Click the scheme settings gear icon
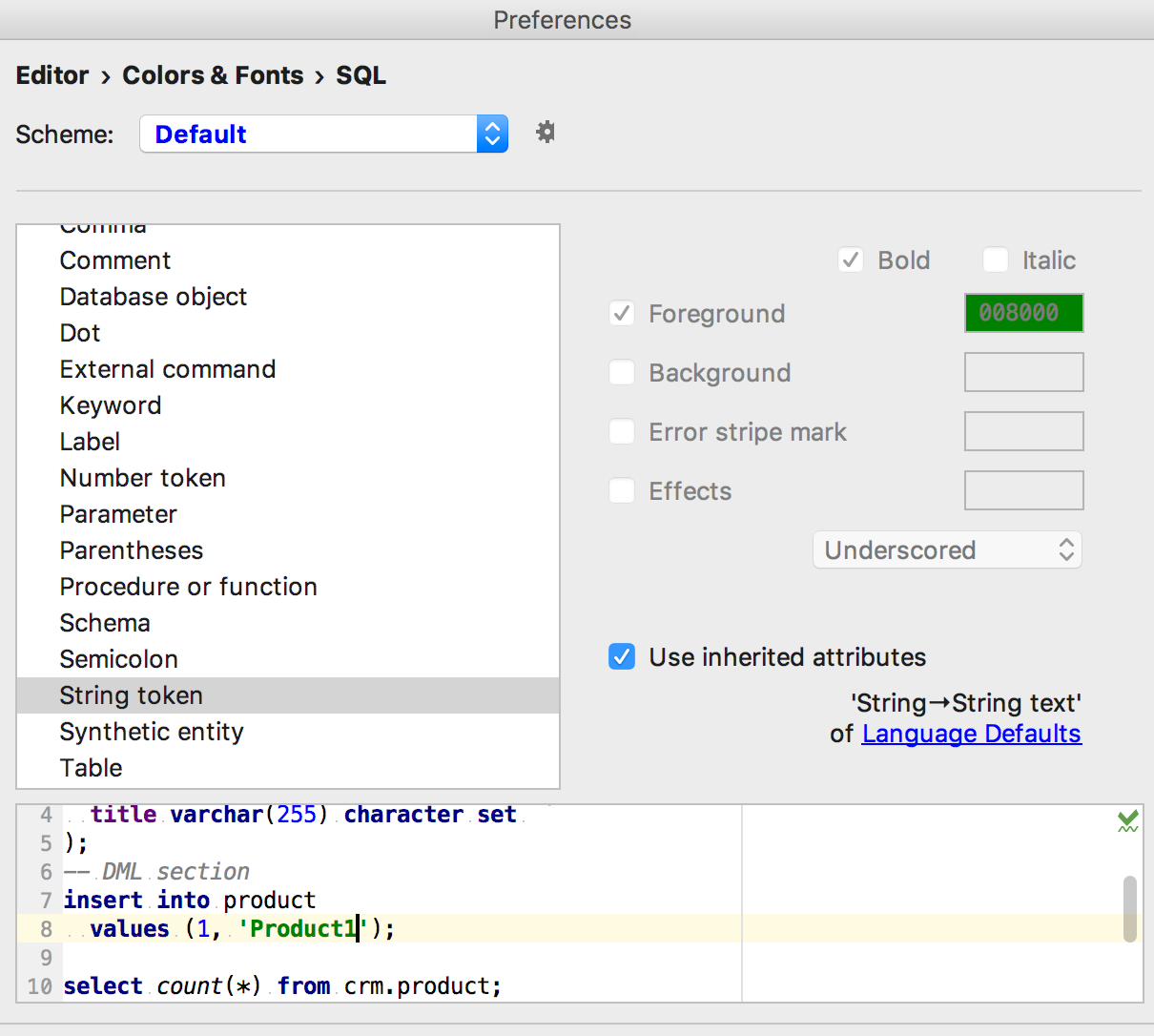The height and width of the screenshot is (1036, 1154). [x=546, y=132]
